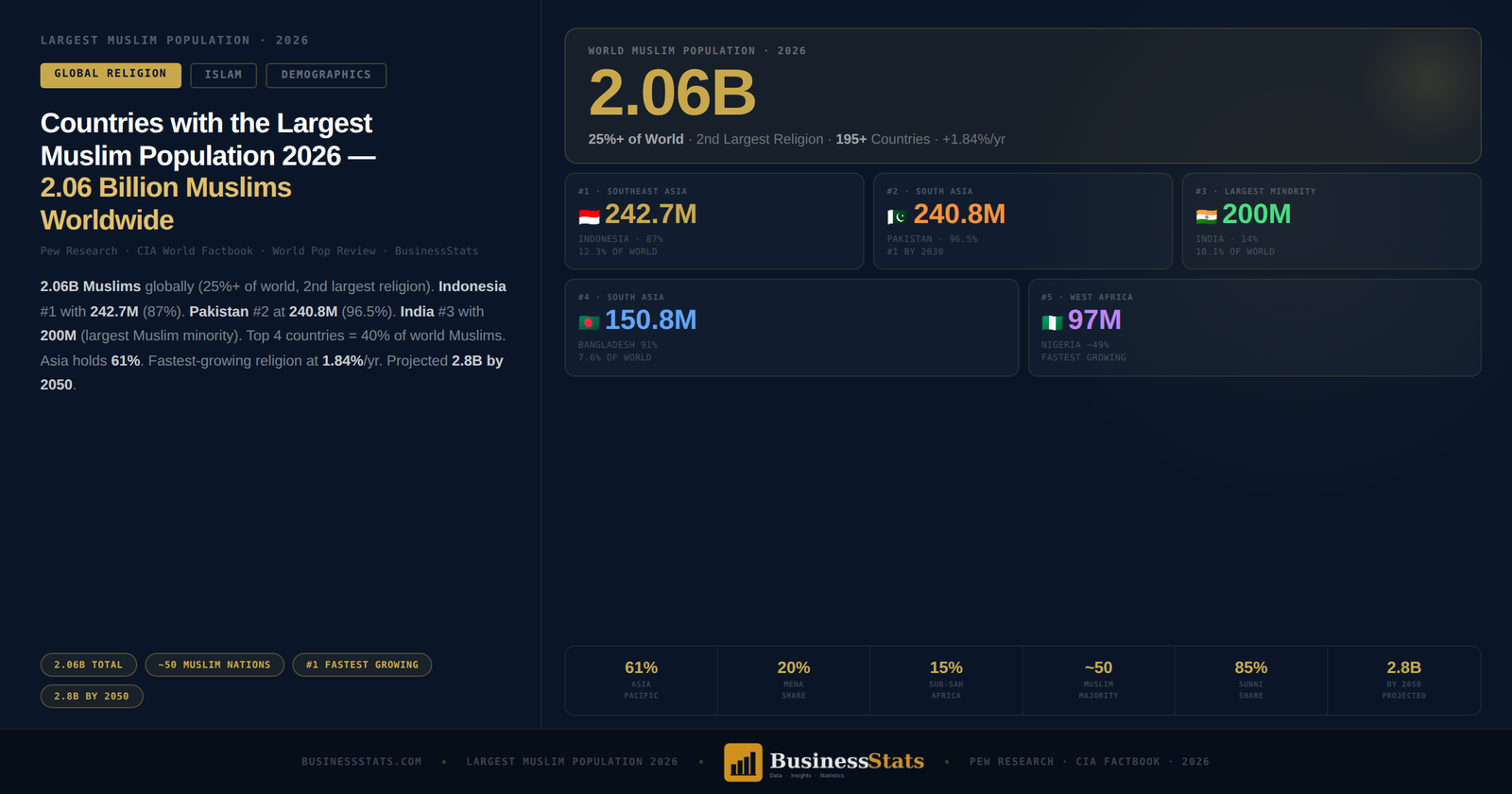The height and width of the screenshot is (794, 1512).
Task: Select the Islam tag
Action: coord(223,75)
